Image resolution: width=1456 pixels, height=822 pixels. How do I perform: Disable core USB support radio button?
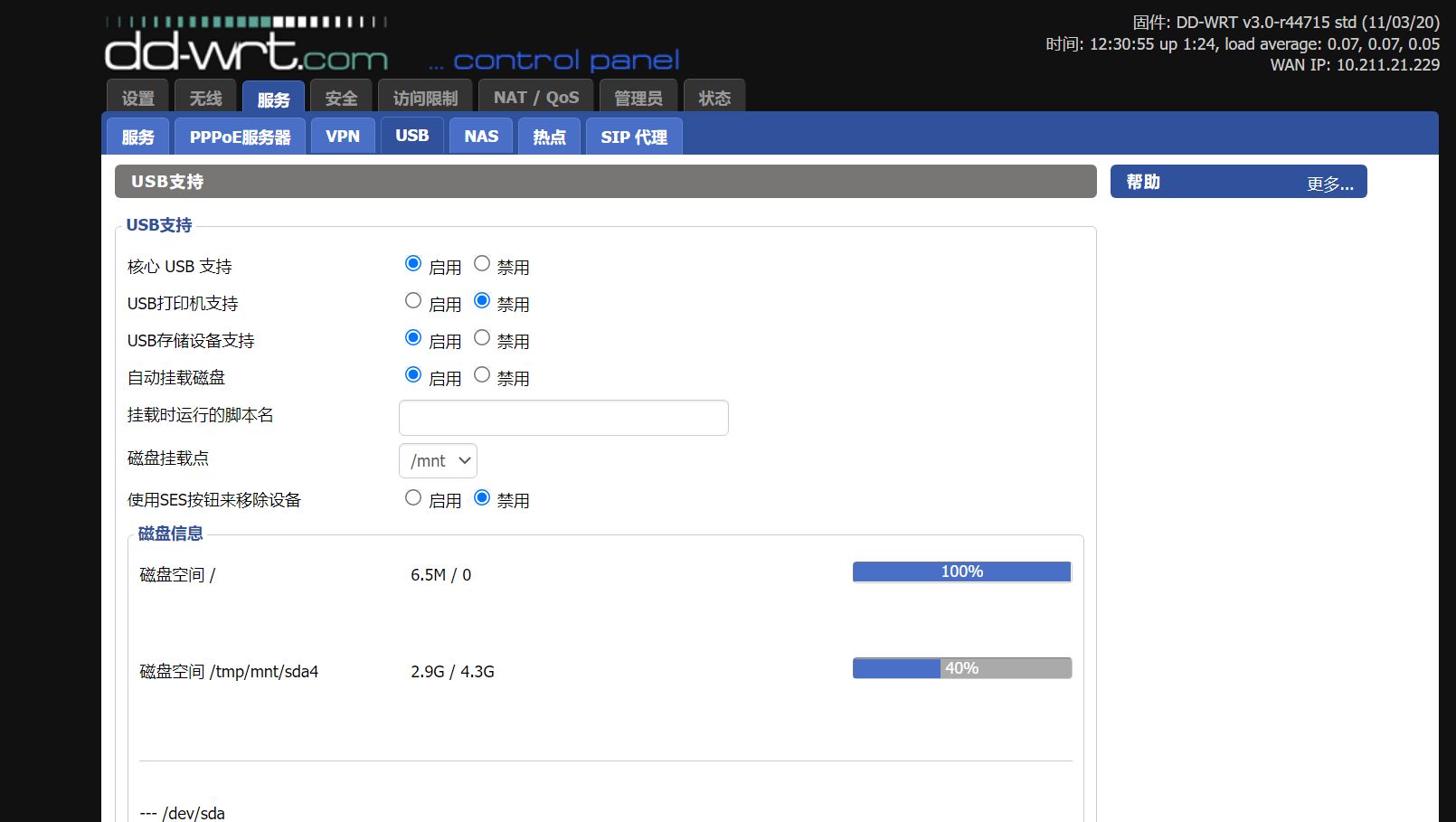[x=482, y=263]
